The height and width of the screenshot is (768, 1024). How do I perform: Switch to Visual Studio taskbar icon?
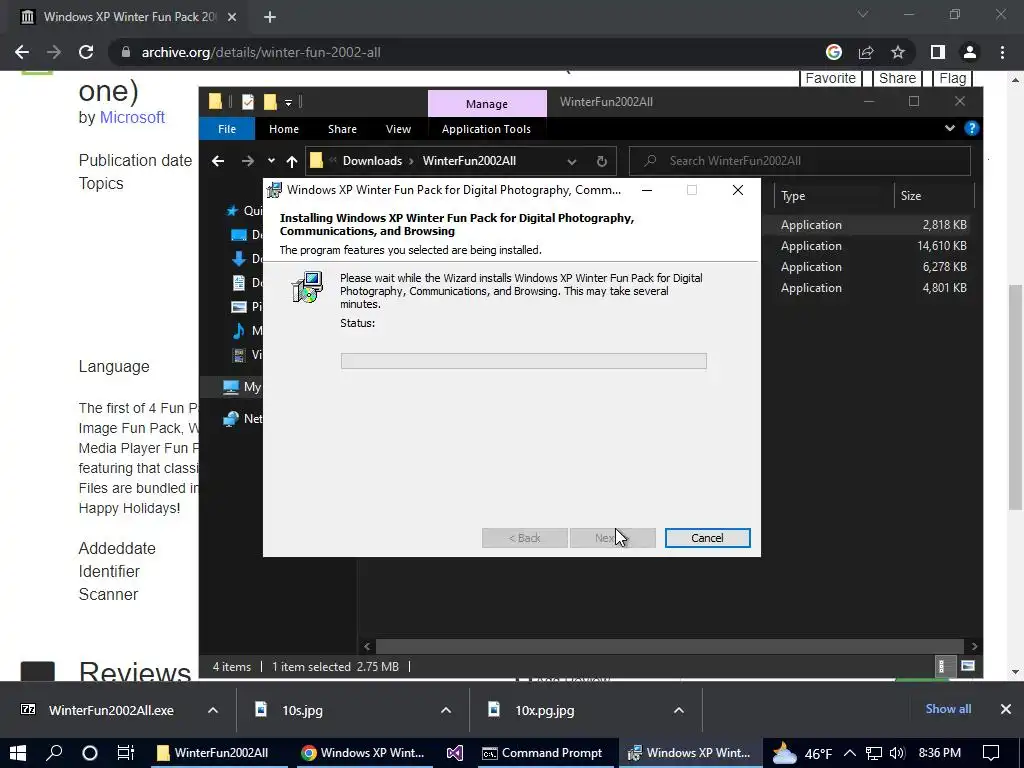coord(455,753)
